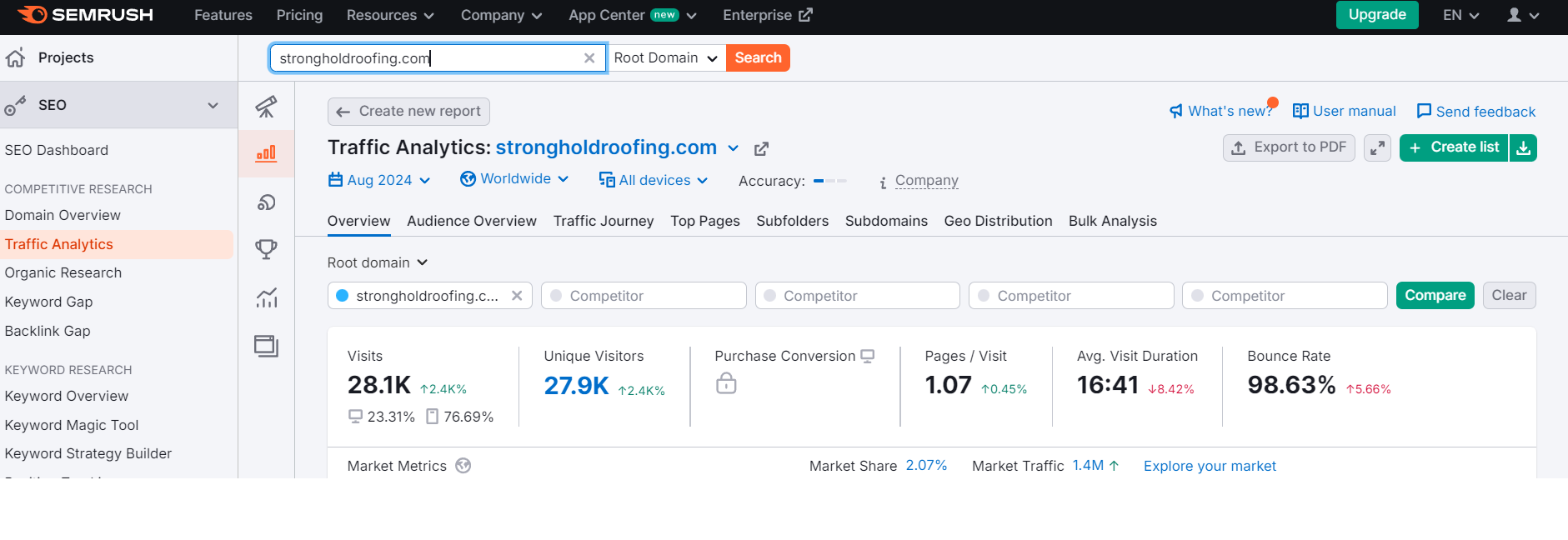Click the download icon next to Create list
Image resolution: width=1568 pixels, height=540 pixels.
(x=1523, y=147)
